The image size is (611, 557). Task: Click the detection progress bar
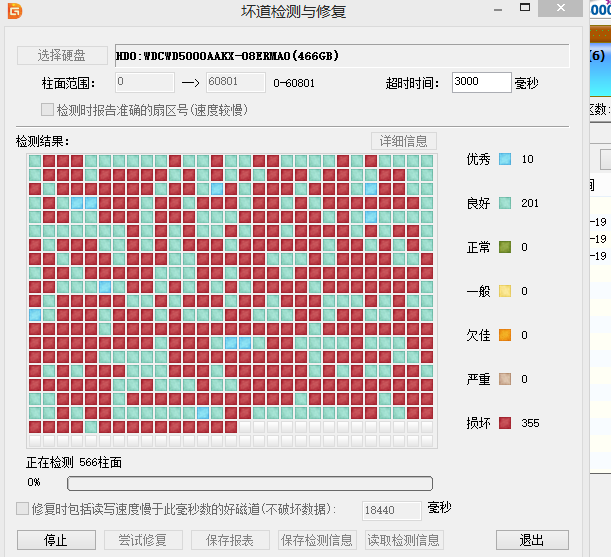tap(250, 483)
